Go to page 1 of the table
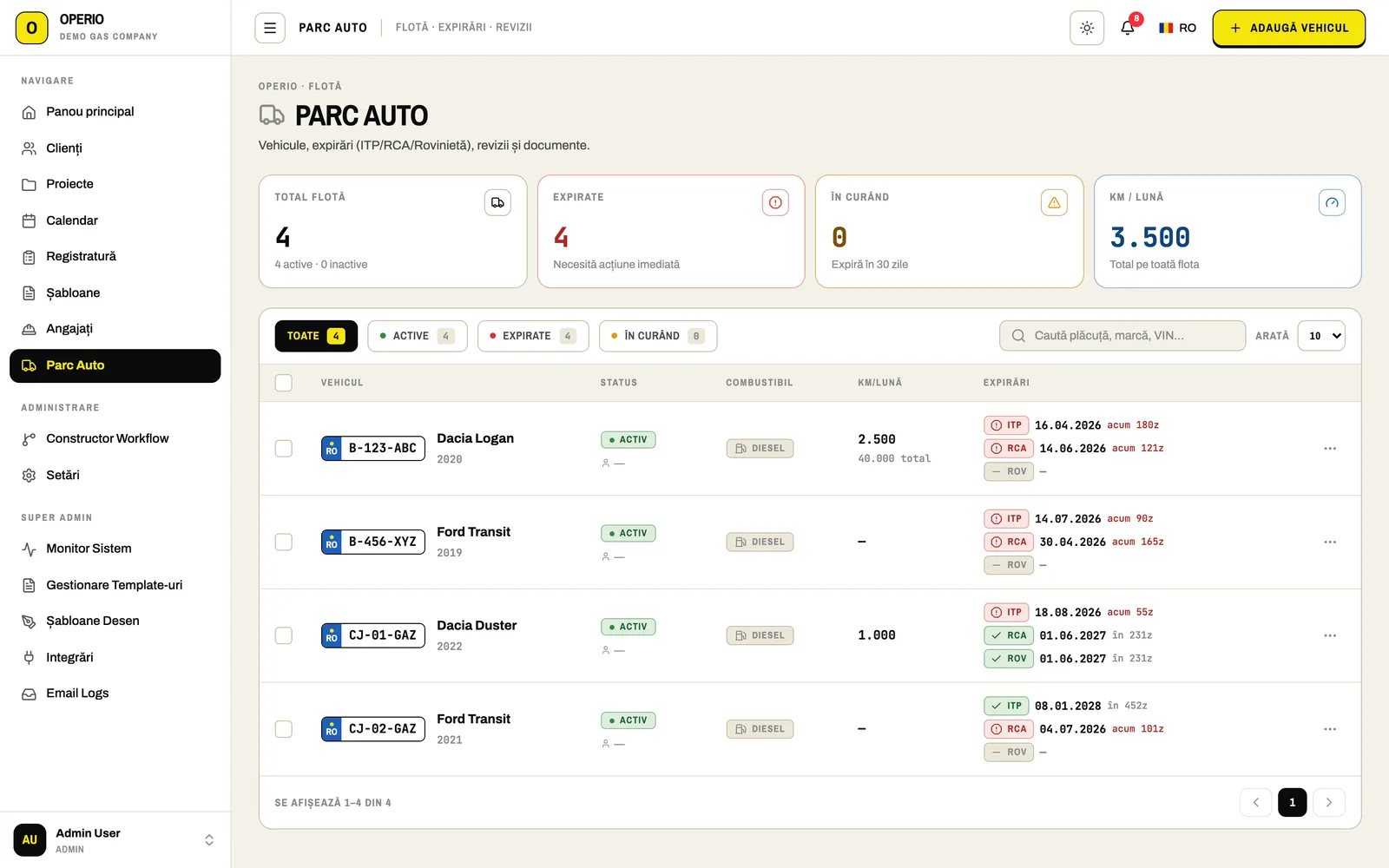The image size is (1389, 868). tap(1293, 803)
